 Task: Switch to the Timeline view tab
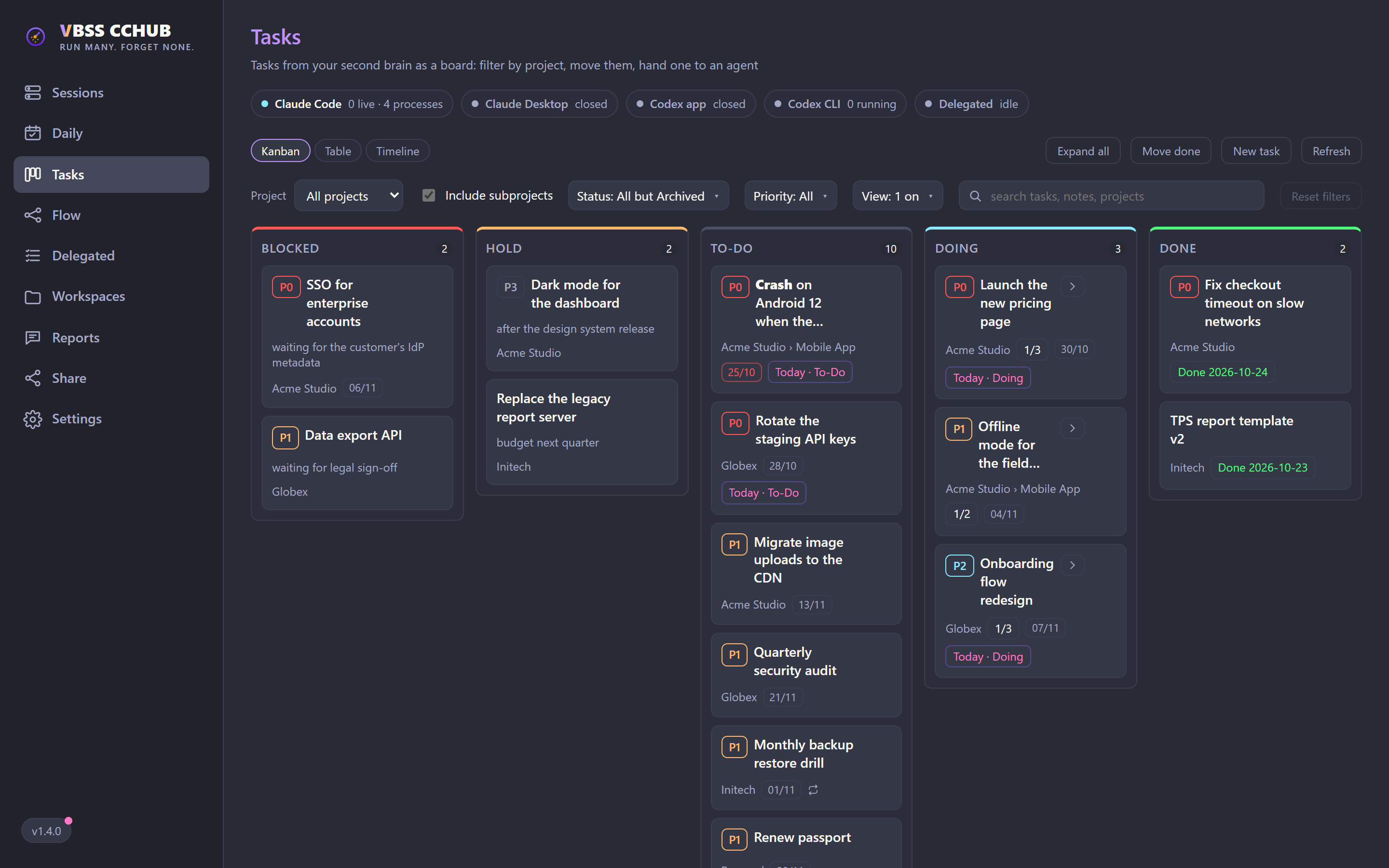pos(398,151)
